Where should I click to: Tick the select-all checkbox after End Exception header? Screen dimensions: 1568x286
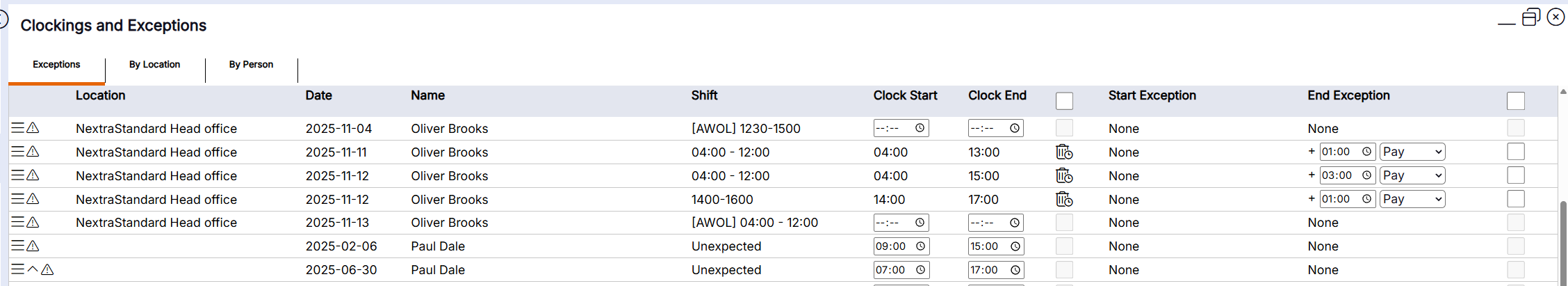[1516, 101]
